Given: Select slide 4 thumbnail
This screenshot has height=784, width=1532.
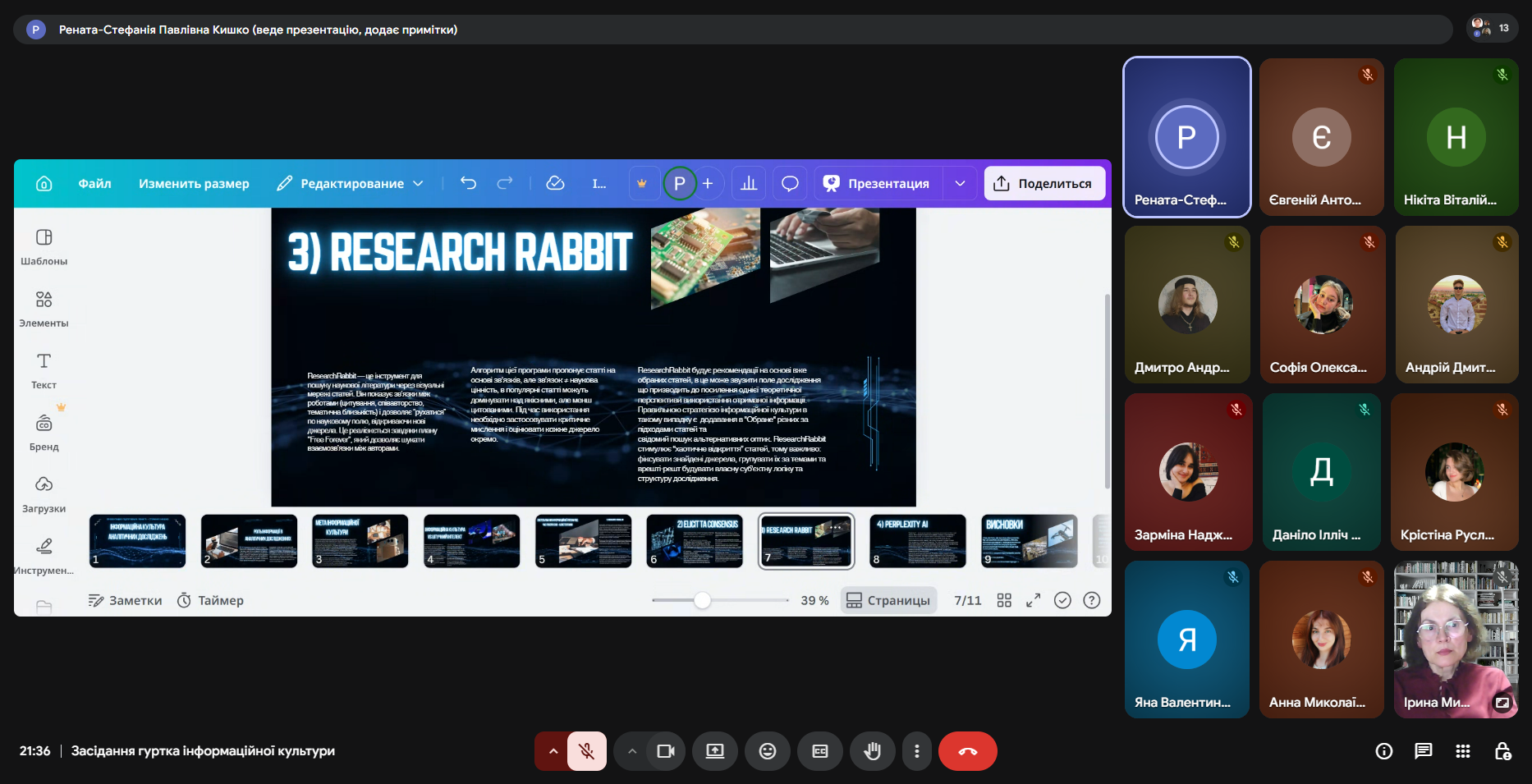Looking at the screenshot, I should [472, 541].
